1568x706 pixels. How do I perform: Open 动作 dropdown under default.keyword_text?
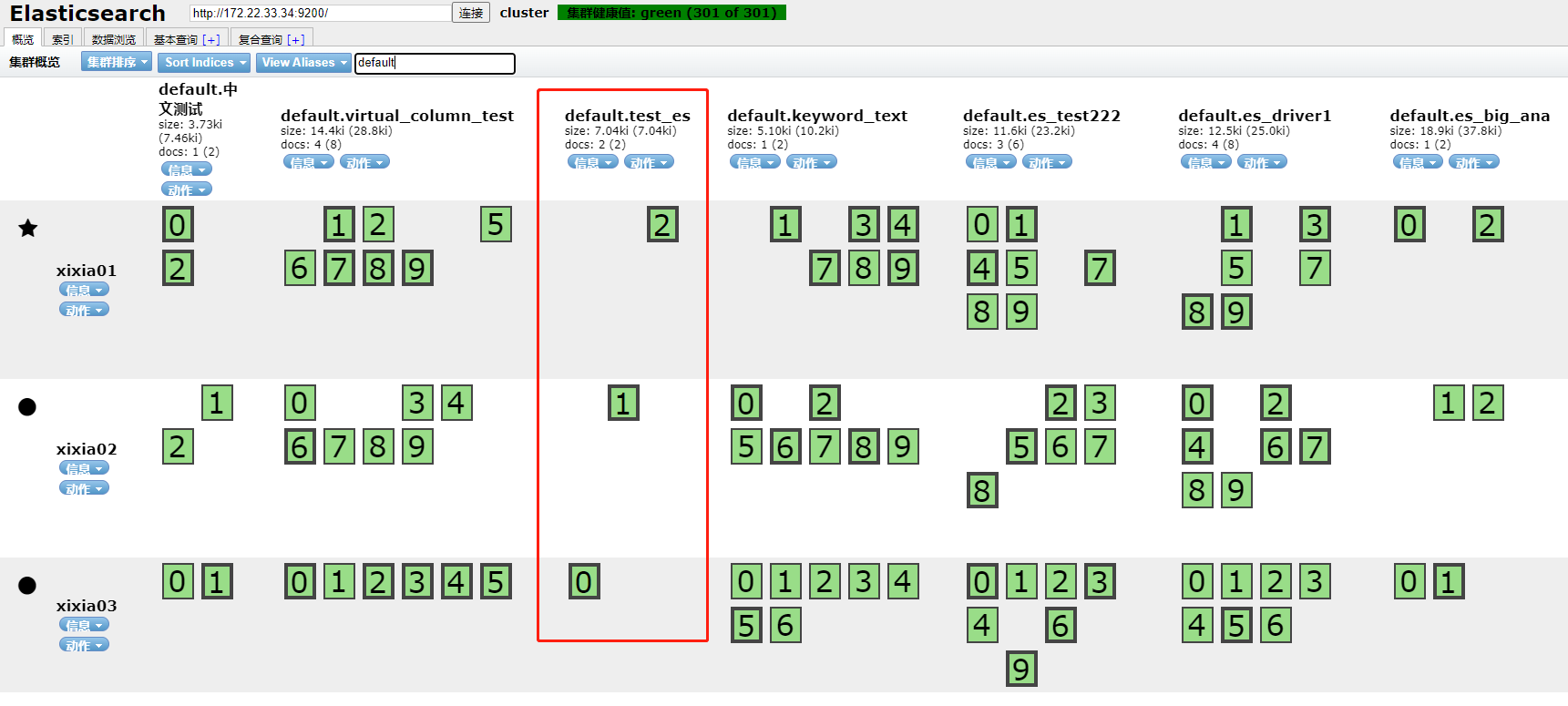(x=811, y=162)
